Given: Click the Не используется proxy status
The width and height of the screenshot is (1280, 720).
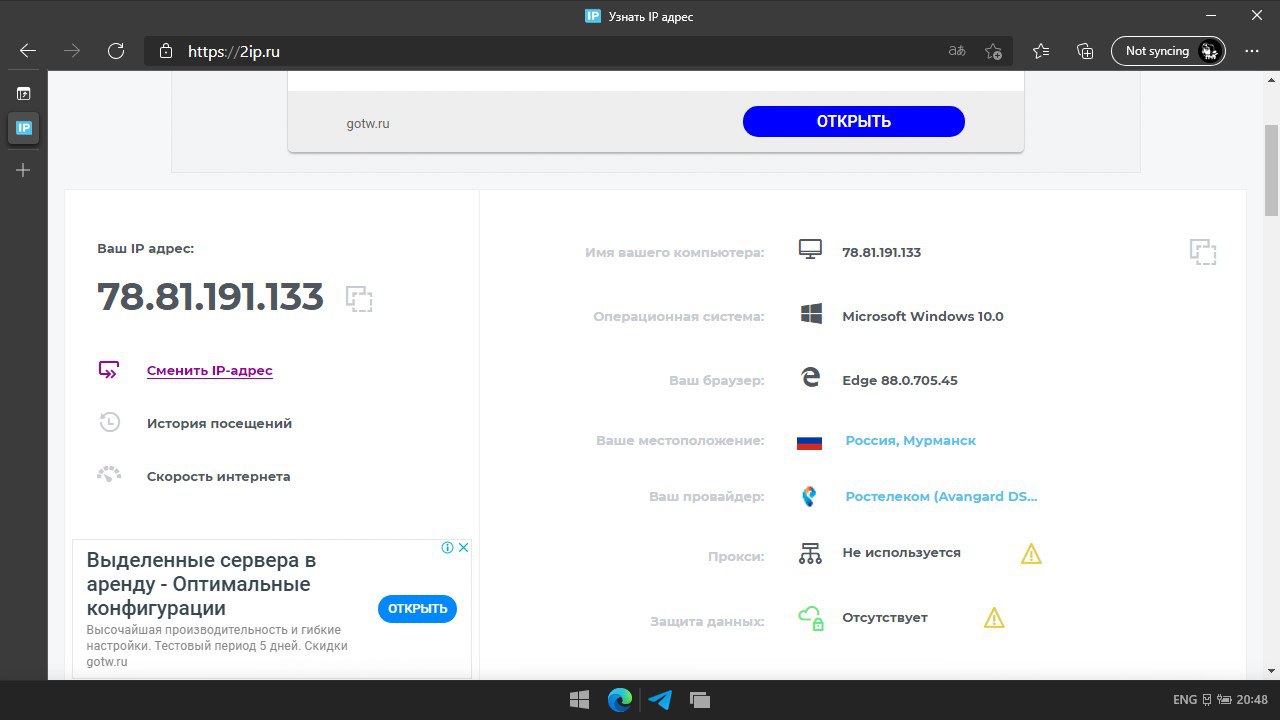Looking at the screenshot, I should pyautogui.click(x=901, y=553).
